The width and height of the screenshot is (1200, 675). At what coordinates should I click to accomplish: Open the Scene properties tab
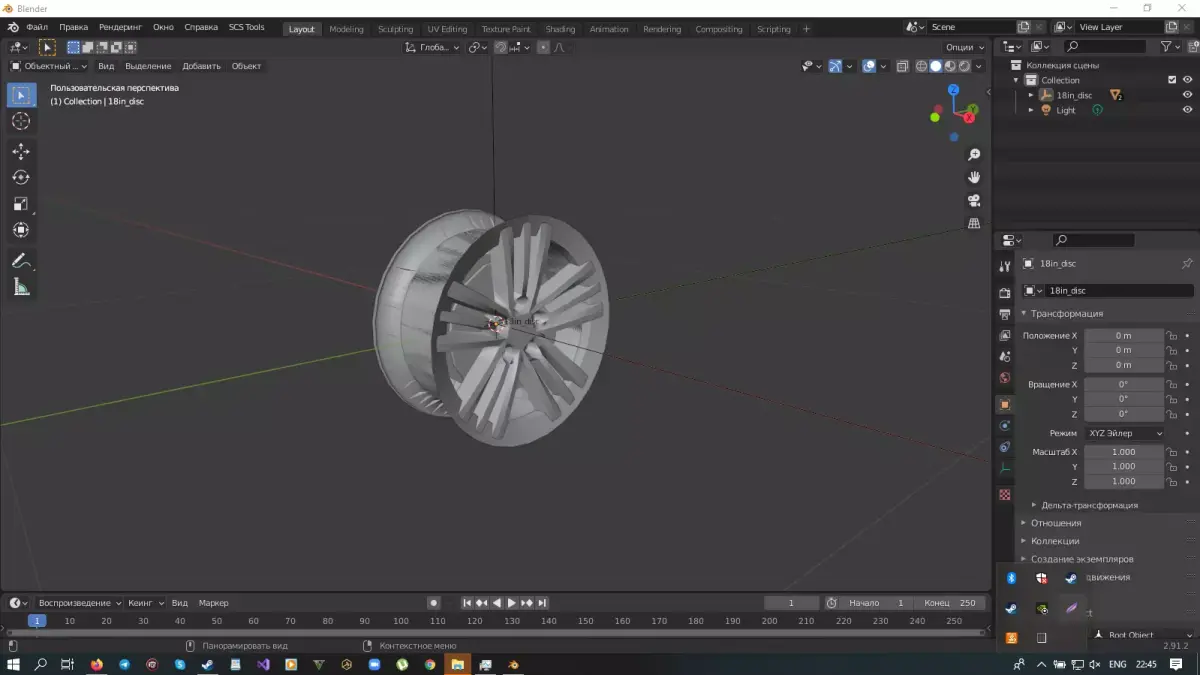(x=1005, y=356)
